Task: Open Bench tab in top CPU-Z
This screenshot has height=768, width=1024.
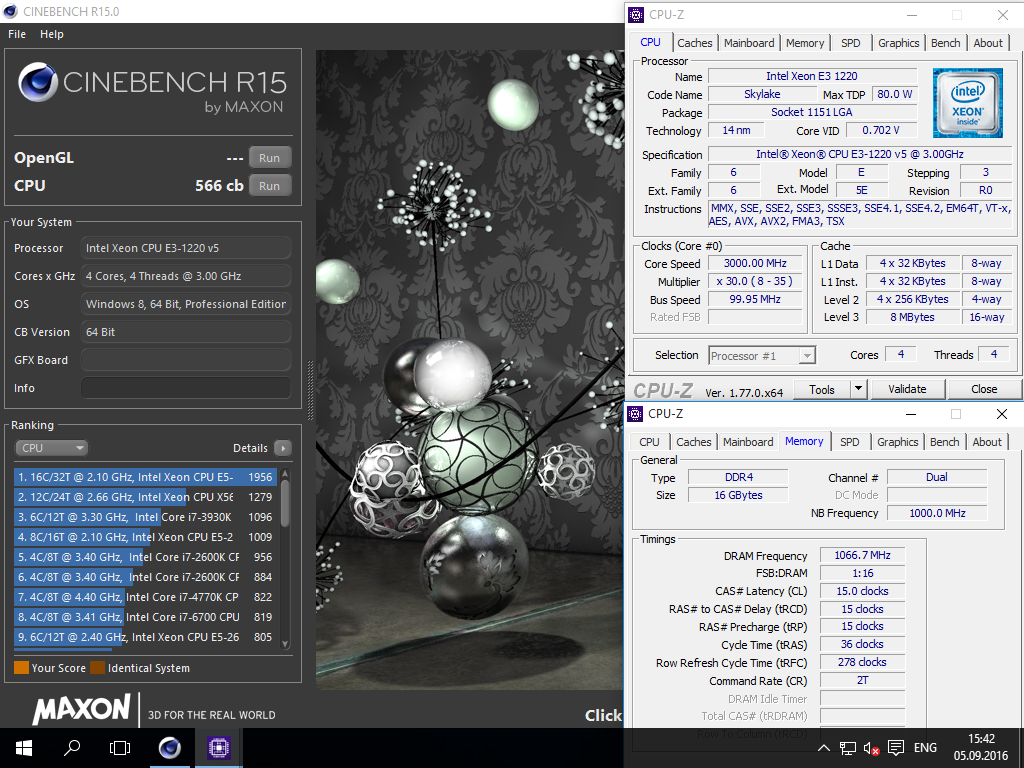Action: [946, 43]
